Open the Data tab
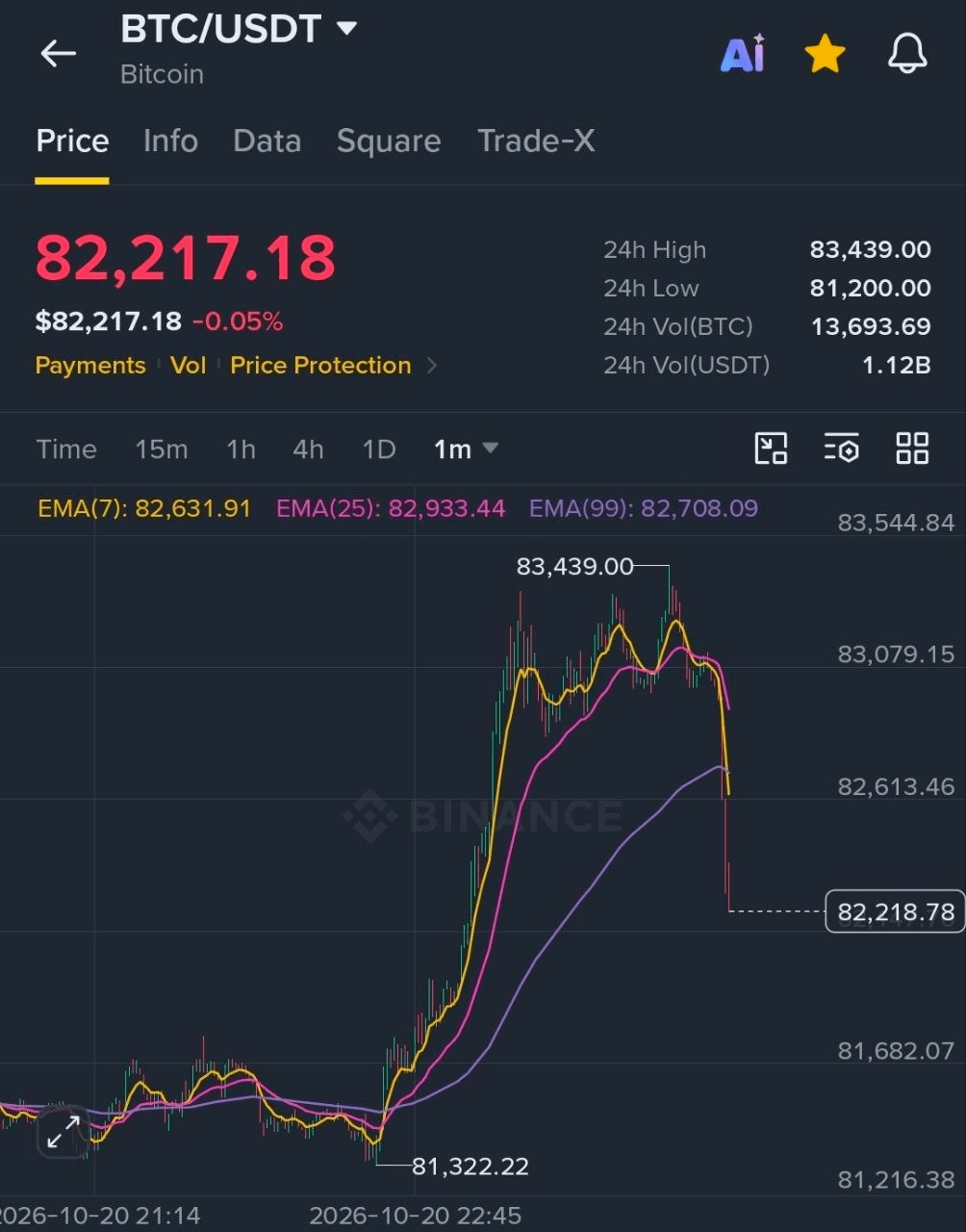The image size is (966, 1232). point(267,141)
